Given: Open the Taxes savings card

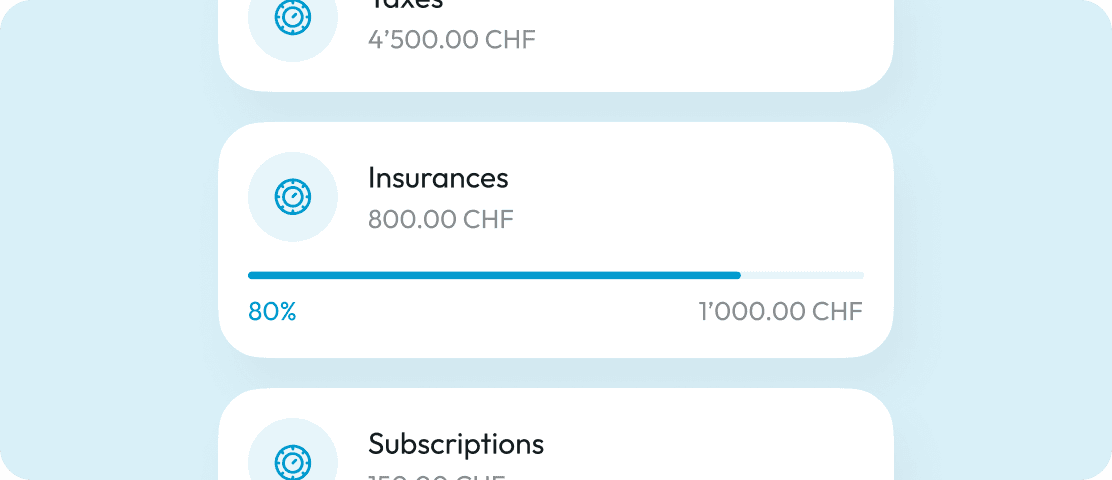Looking at the screenshot, I should coord(556,45).
